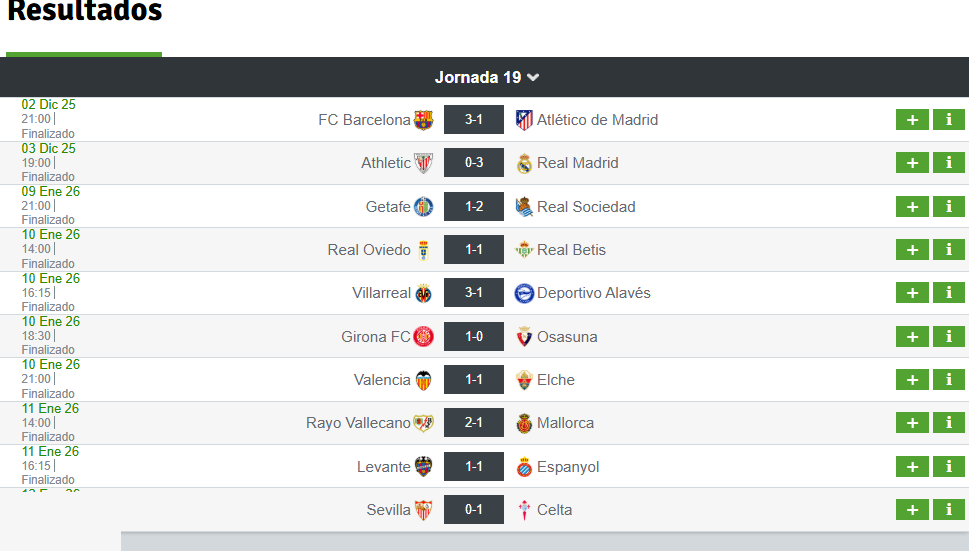Expand Barcelona vs Atlético with plus button
The width and height of the screenshot is (969, 551).
(912, 120)
